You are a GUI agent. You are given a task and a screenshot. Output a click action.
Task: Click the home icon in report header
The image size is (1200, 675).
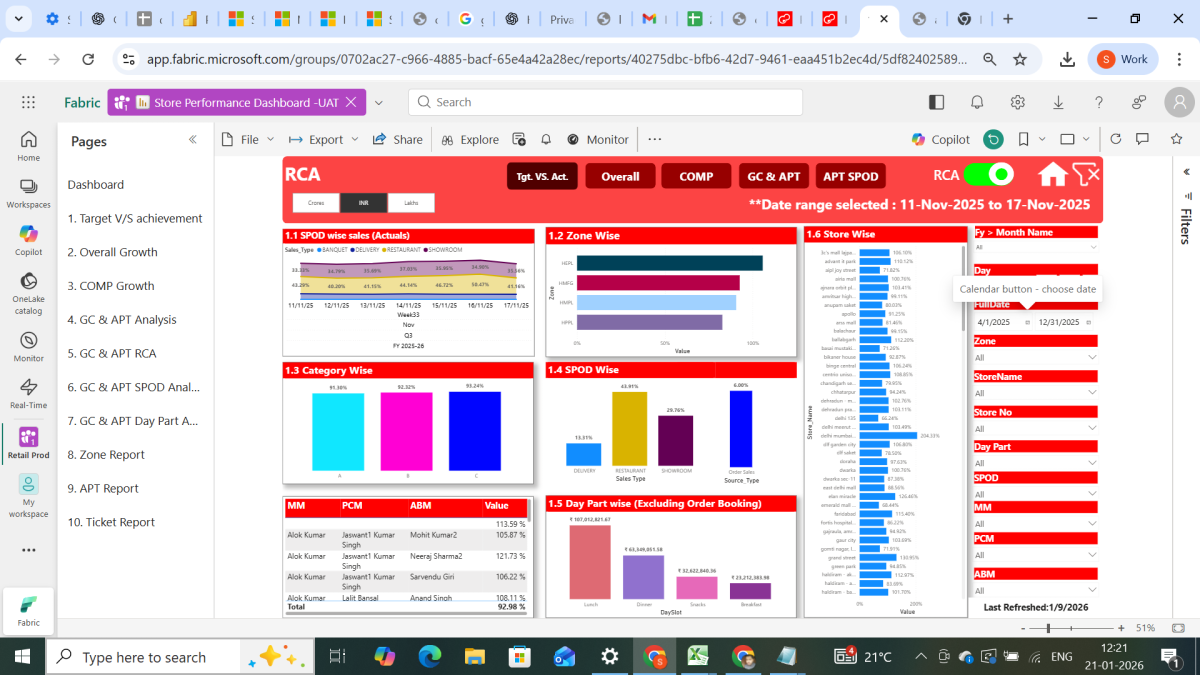(1052, 175)
